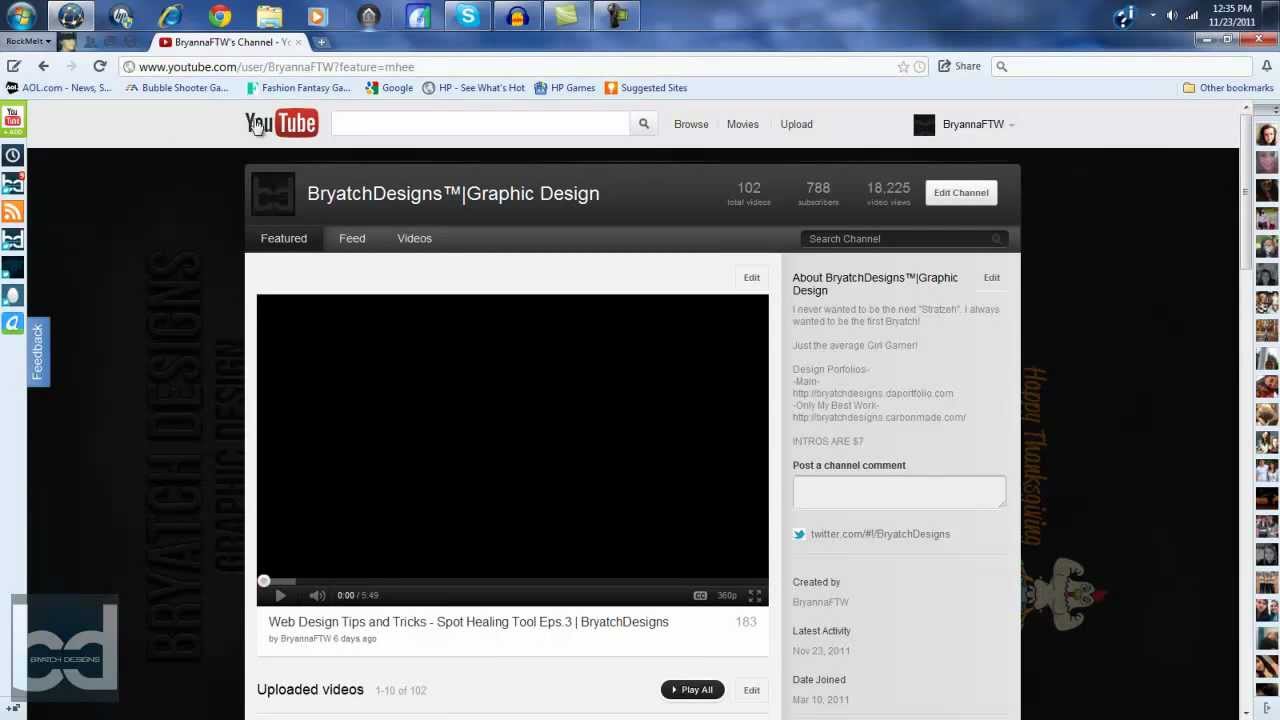Open the orange RSS feed app in sidebar
Image resolution: width=1280 pixels, height=720 pixels.
13,211
